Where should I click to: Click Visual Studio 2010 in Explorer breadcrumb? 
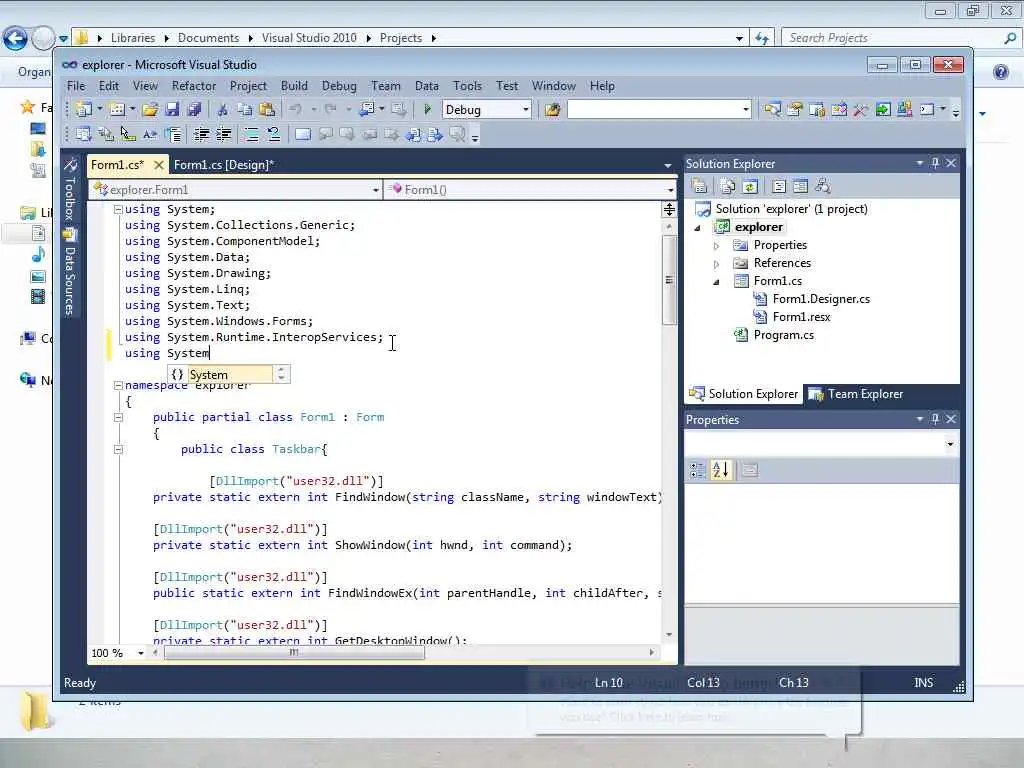tap(309, 38)
